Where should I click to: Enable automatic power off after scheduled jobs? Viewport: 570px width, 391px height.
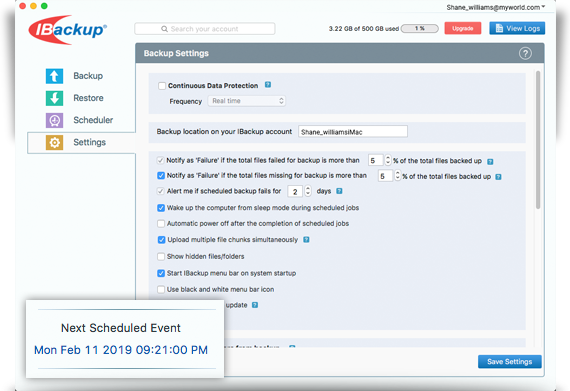(x=161, y=223)
